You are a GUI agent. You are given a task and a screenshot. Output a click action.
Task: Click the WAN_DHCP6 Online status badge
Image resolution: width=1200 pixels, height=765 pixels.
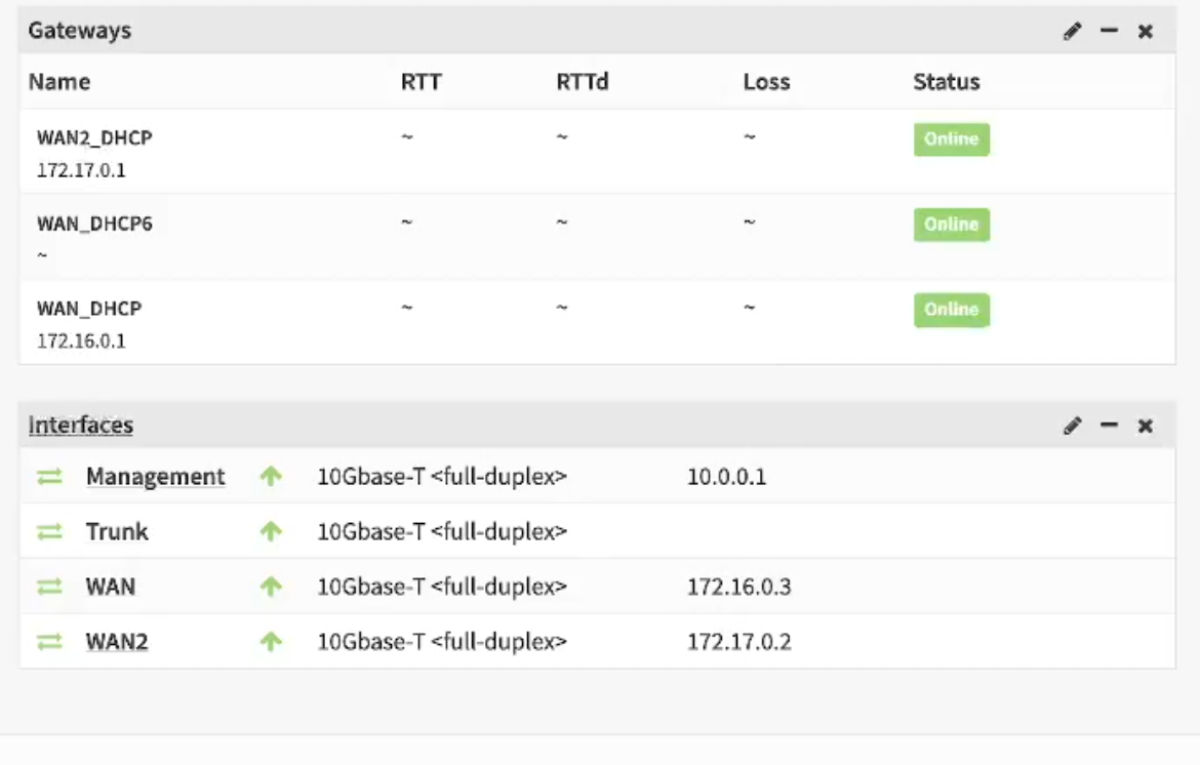click(x=951, y=225)
